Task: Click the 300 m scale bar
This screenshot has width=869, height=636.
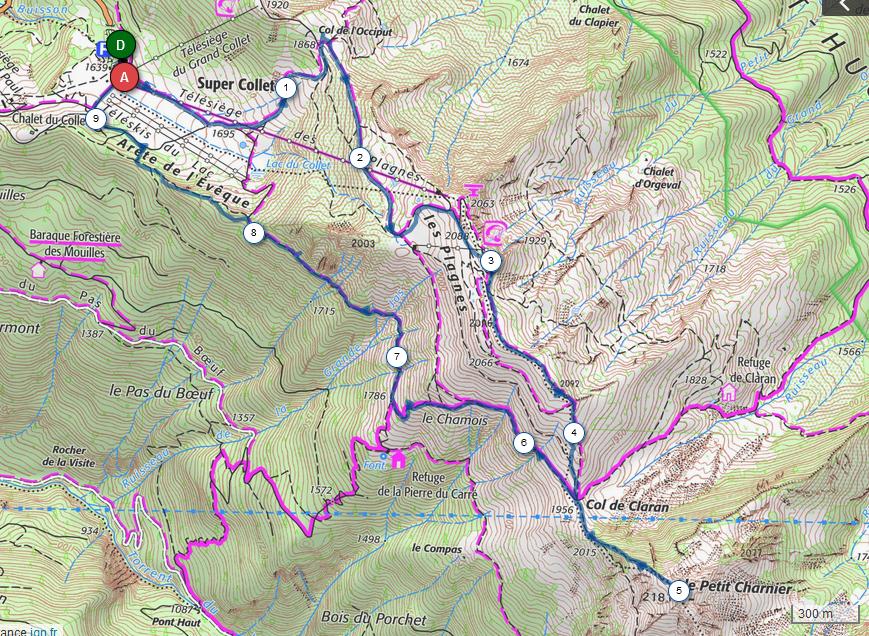Action: tap(825, 614)
